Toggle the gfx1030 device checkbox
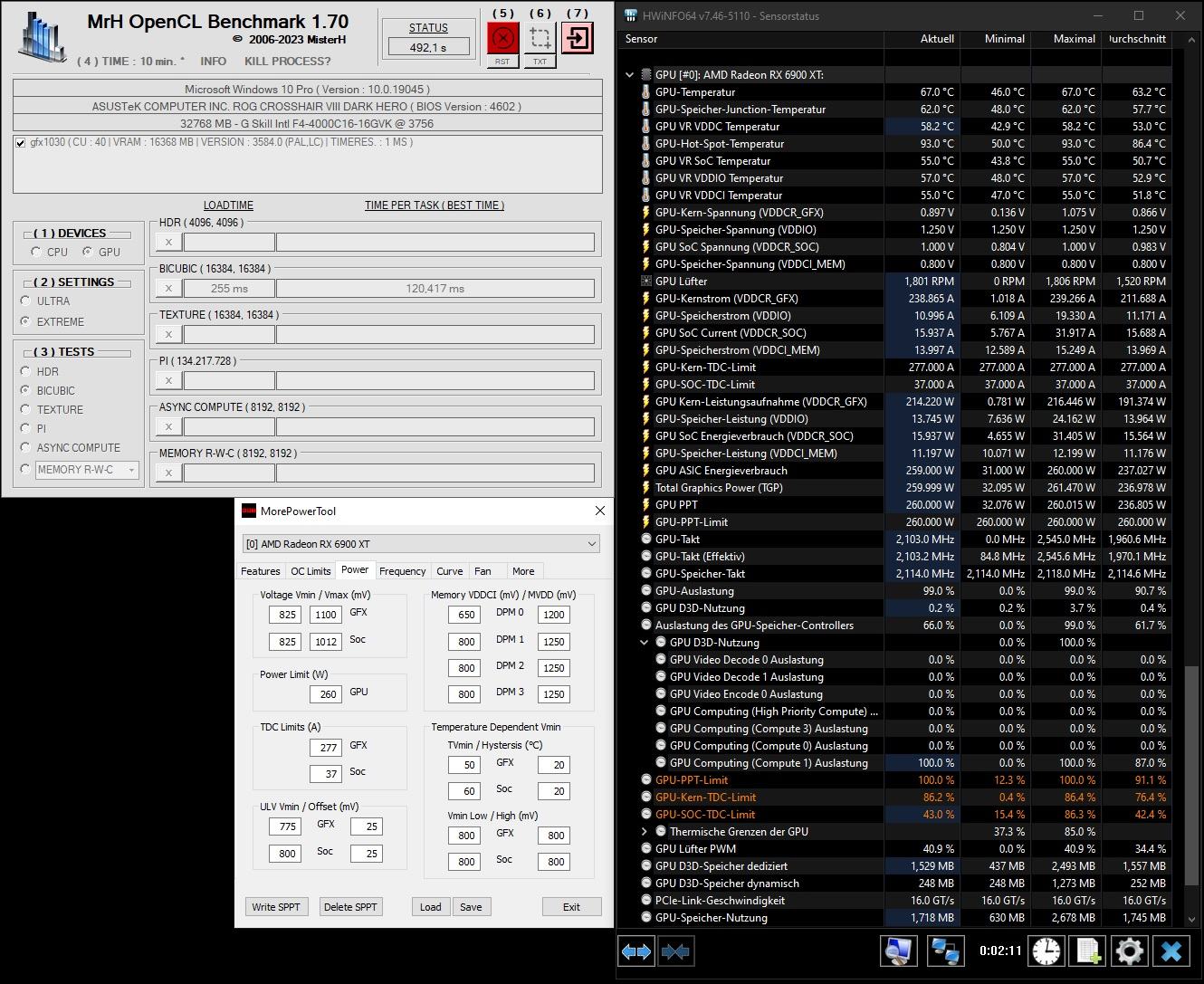The width and height of the screenshot is (1204, 984). 21,143
